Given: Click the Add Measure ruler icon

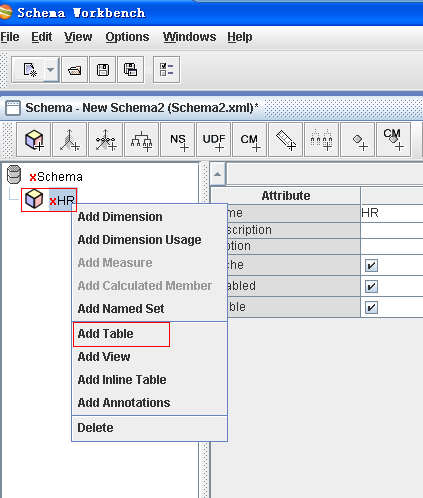Looking at the screenshot, I should 286,140.
